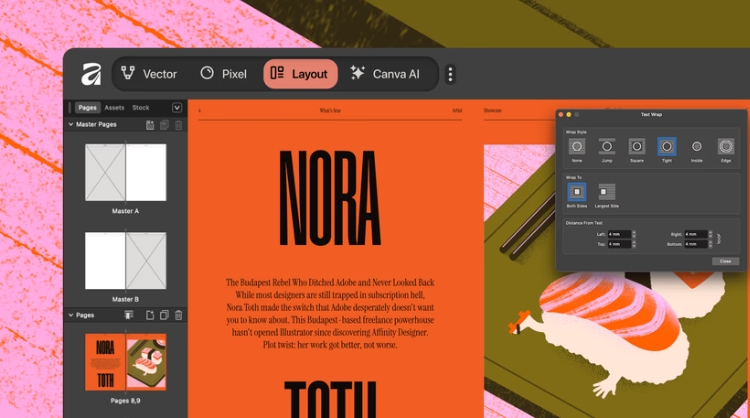
Task: Set wrap style to Square
Action: coord(637,146)
